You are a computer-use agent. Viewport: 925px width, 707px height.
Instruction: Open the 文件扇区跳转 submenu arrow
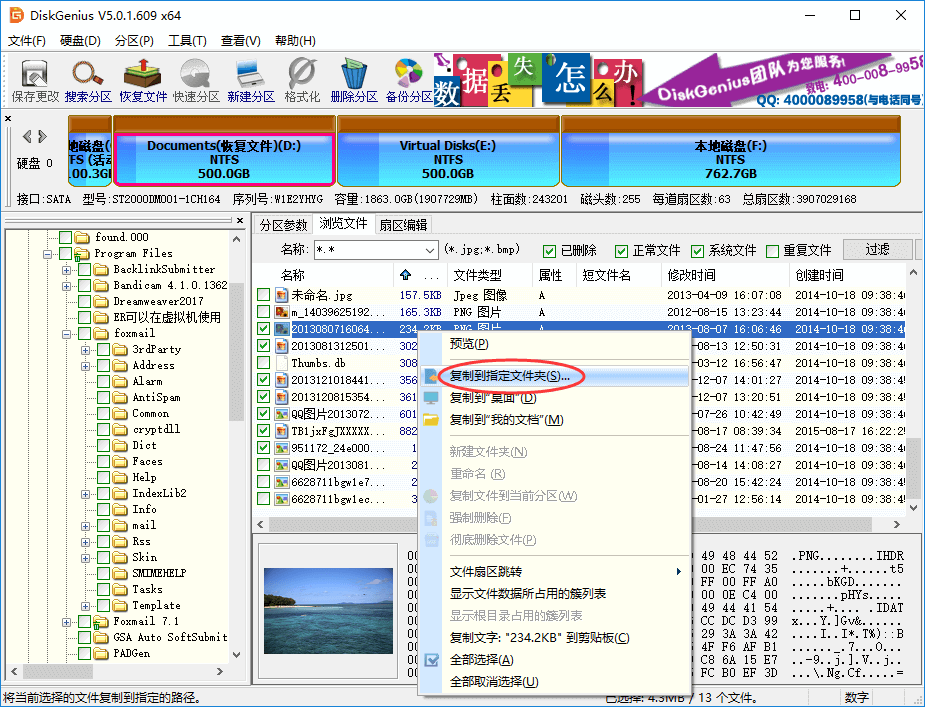tap(678, 571)
